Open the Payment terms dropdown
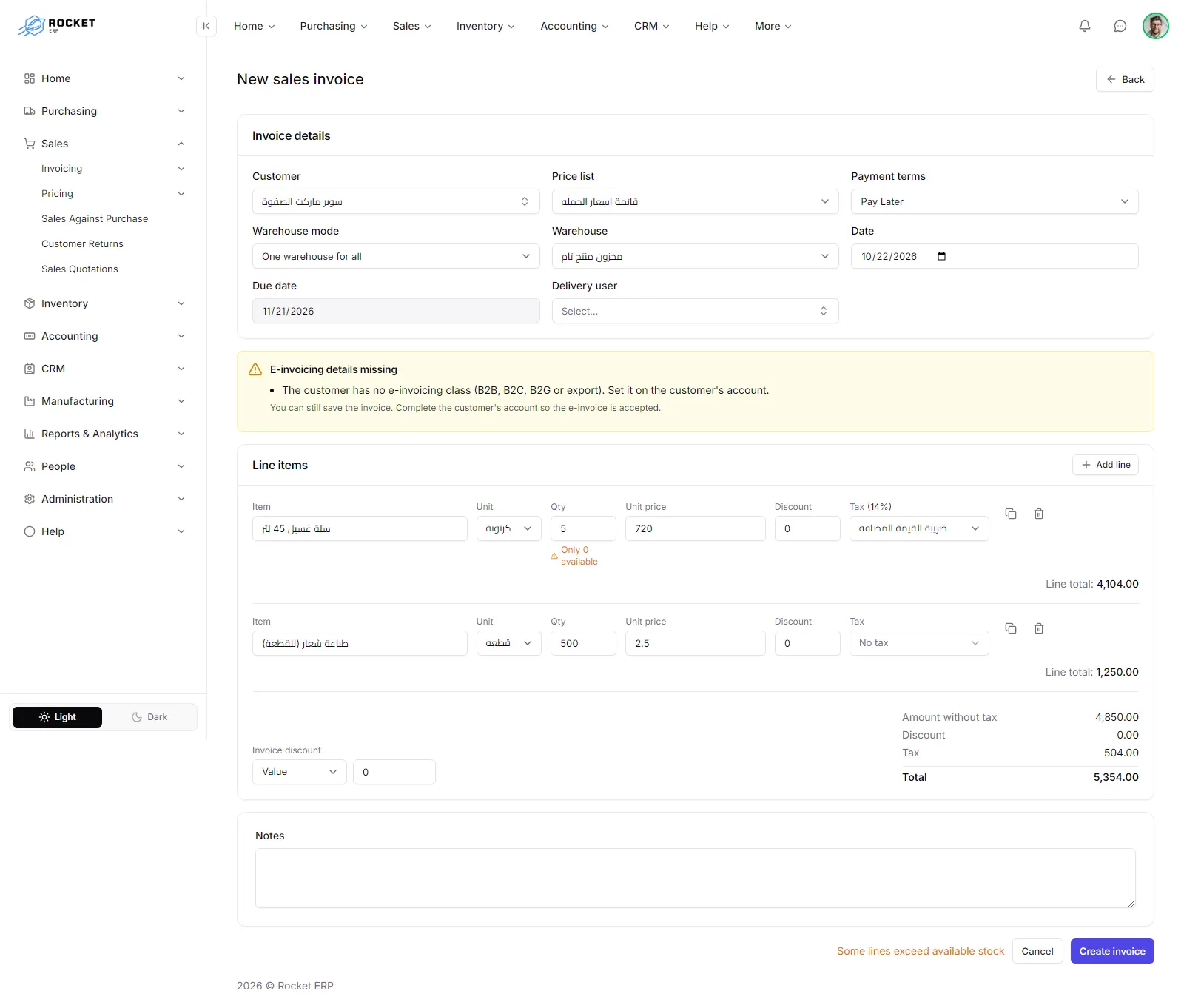Image resolution: width=1184 pixels, height=1008 pixels. [995, 201]
